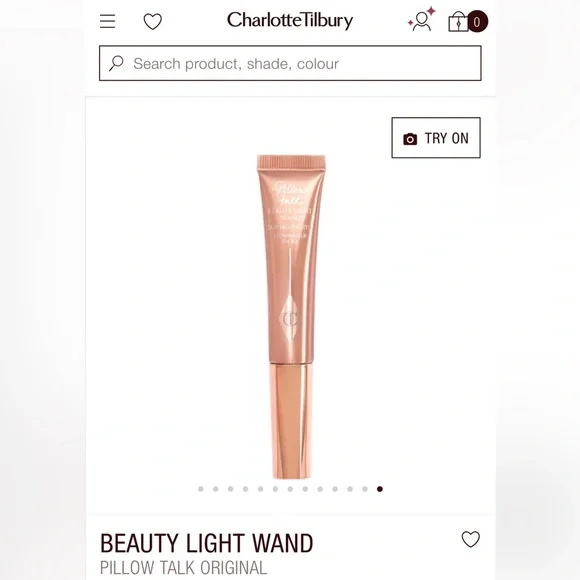The height and width of the screenshot is (580, 580).
Task: Click the cart count badge showing 0
Action: tap(477, 21)
